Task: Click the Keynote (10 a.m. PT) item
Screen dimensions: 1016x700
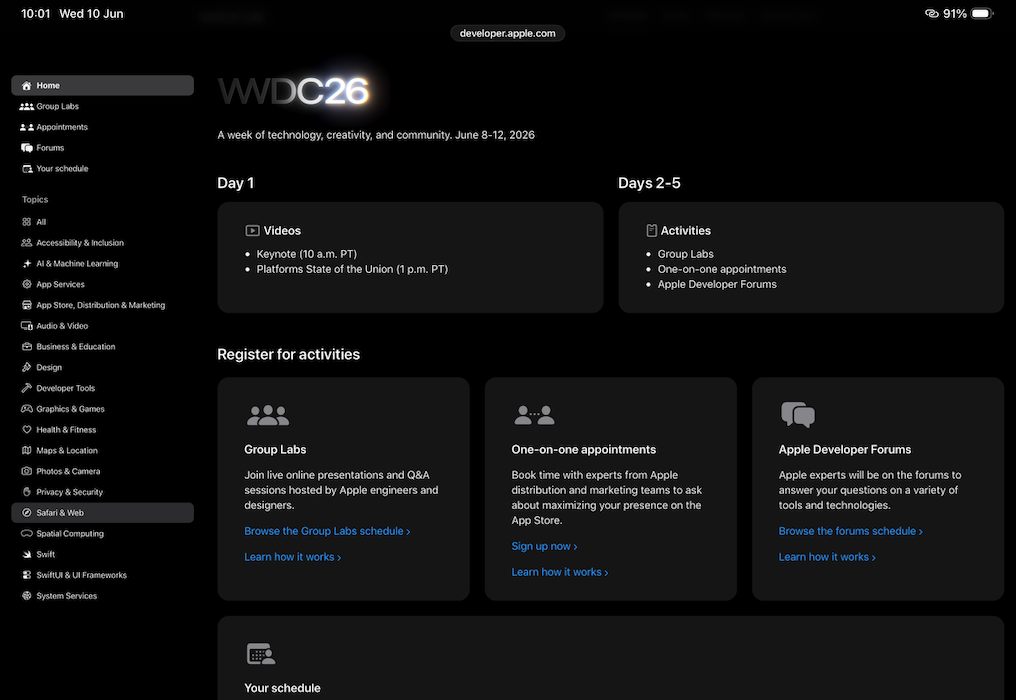Action: coord(306,254)
